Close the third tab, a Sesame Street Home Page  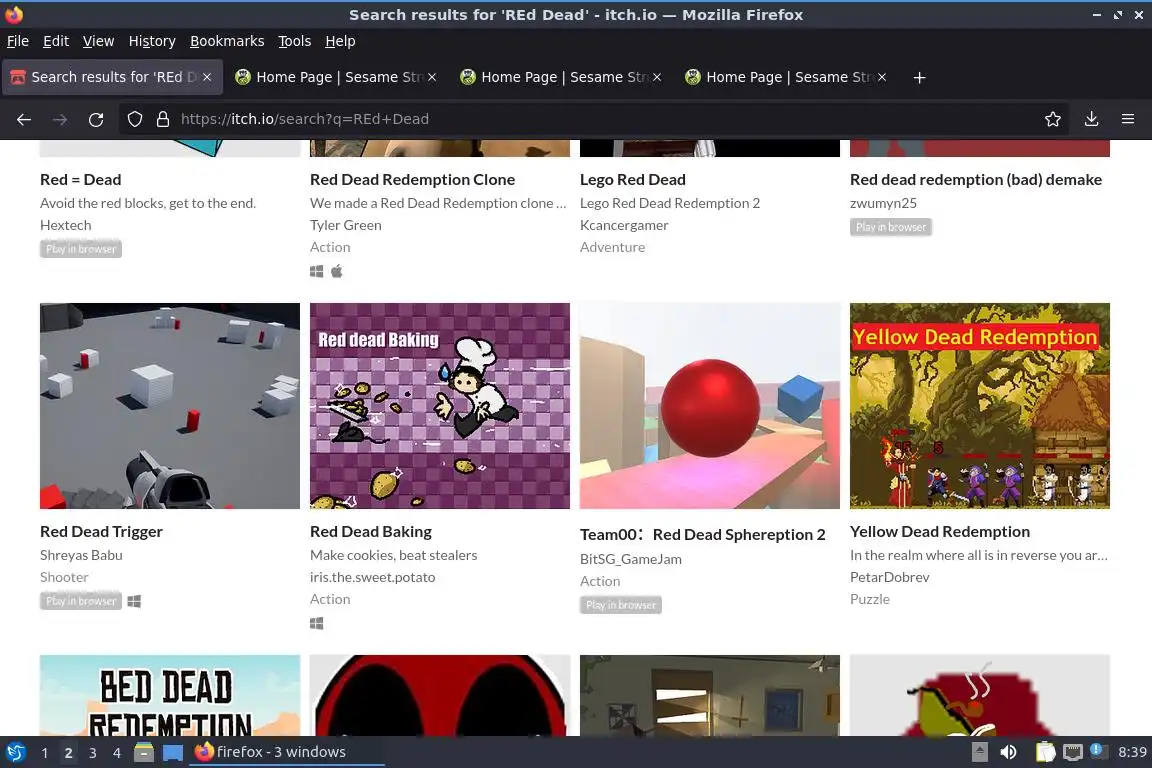pyautogui.click(x=657, y=77)
